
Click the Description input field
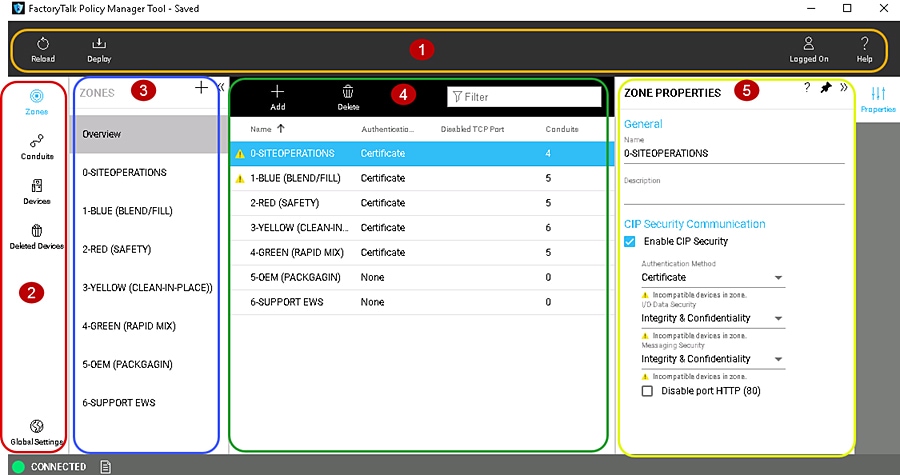point(734,195)
